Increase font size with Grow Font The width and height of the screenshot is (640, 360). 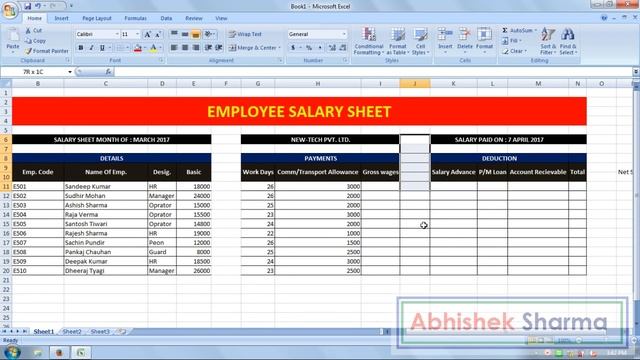[147, 35]
